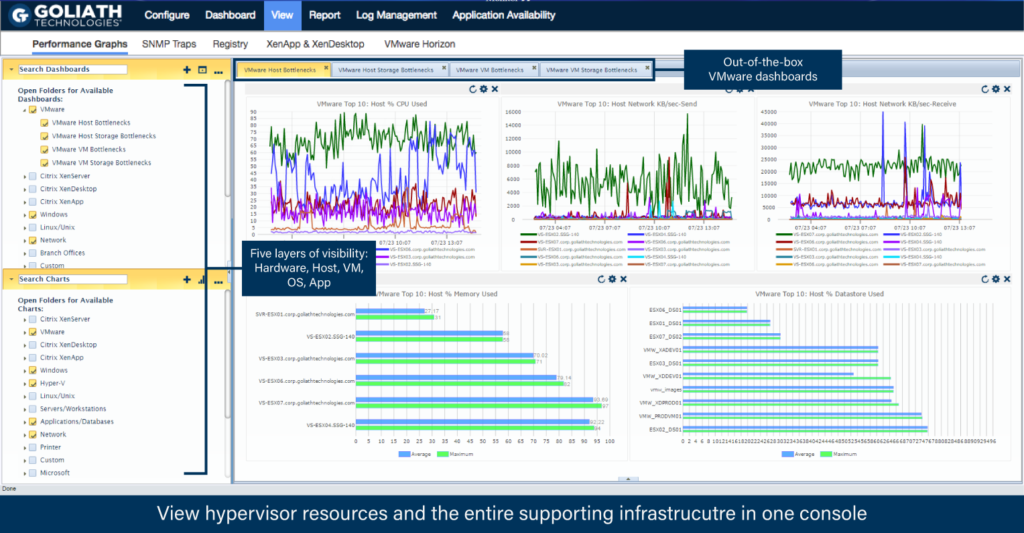1024x533 pixels.
Task: Collapse the Search Charts panel arrow
Action: pyautogui.click(x=11, y=279)
